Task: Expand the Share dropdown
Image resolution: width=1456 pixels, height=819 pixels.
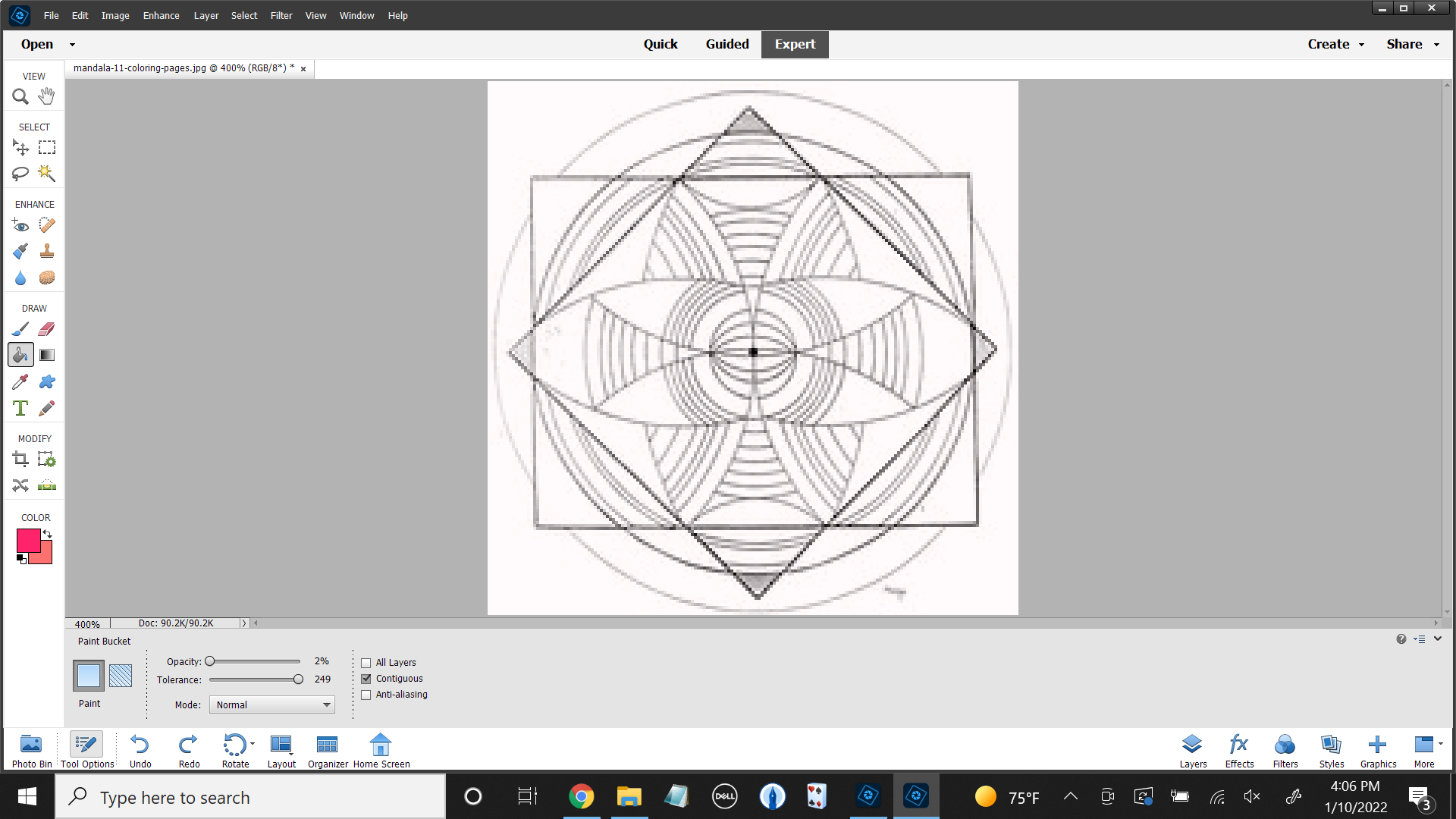Action: pyautogui.click(x=1412, y=44)
